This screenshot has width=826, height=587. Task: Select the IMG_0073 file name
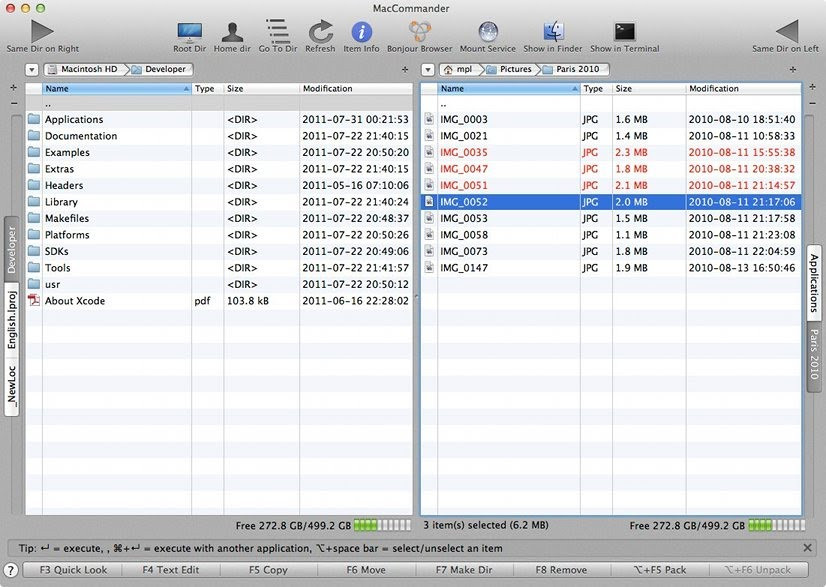click(464, 251)
